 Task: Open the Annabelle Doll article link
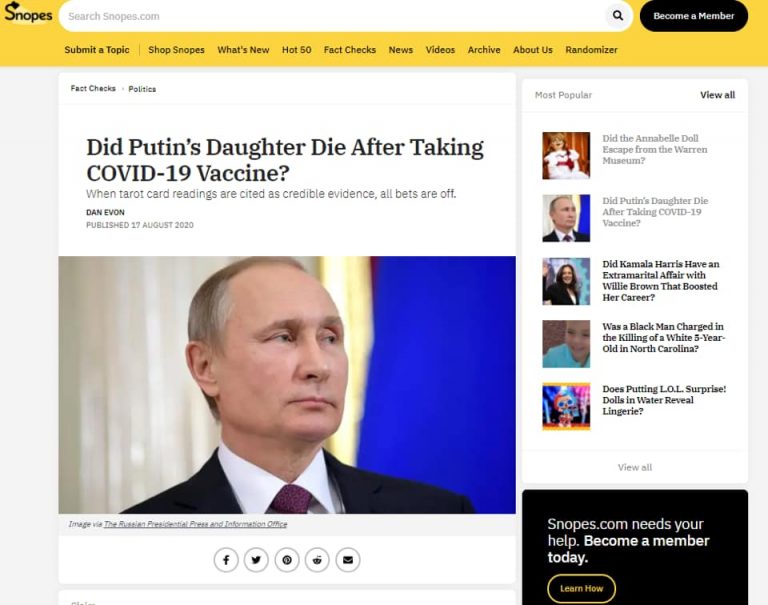655,149
